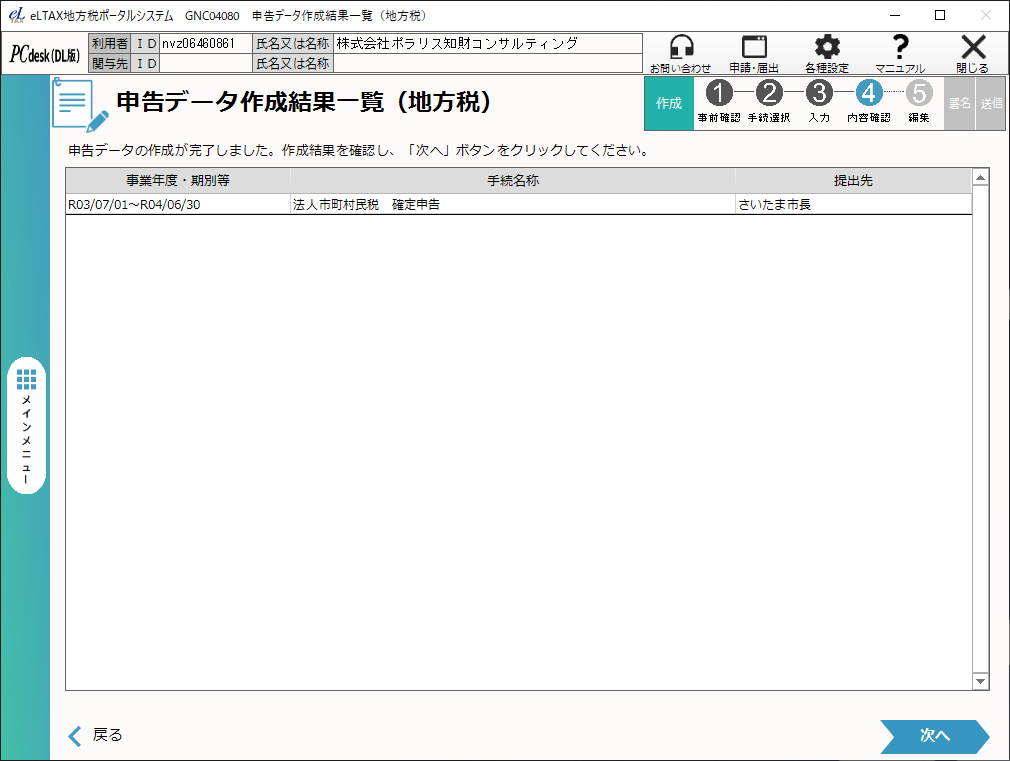
Task: Click the eLTAX title bar logo
Action: [17, 15]
